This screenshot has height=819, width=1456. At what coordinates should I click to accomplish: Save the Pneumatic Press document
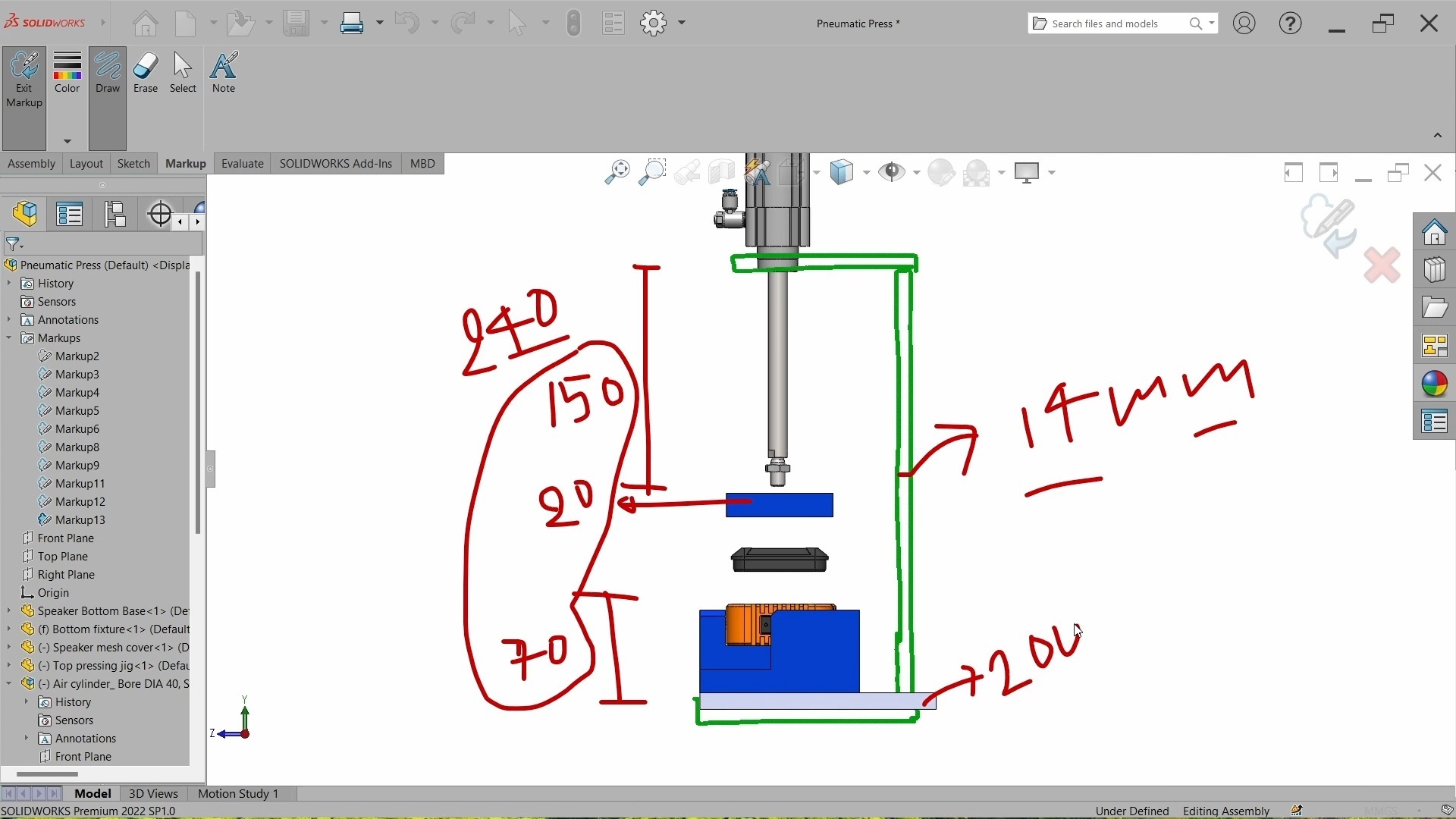coord(297,24)
